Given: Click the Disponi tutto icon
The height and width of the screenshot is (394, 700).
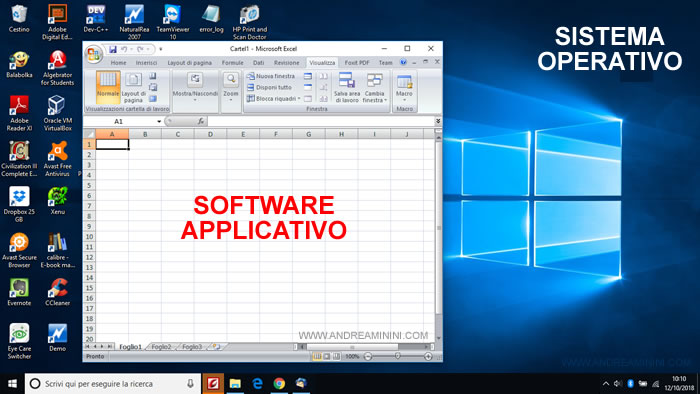Looking at the screenshot, I should (251, 87).
